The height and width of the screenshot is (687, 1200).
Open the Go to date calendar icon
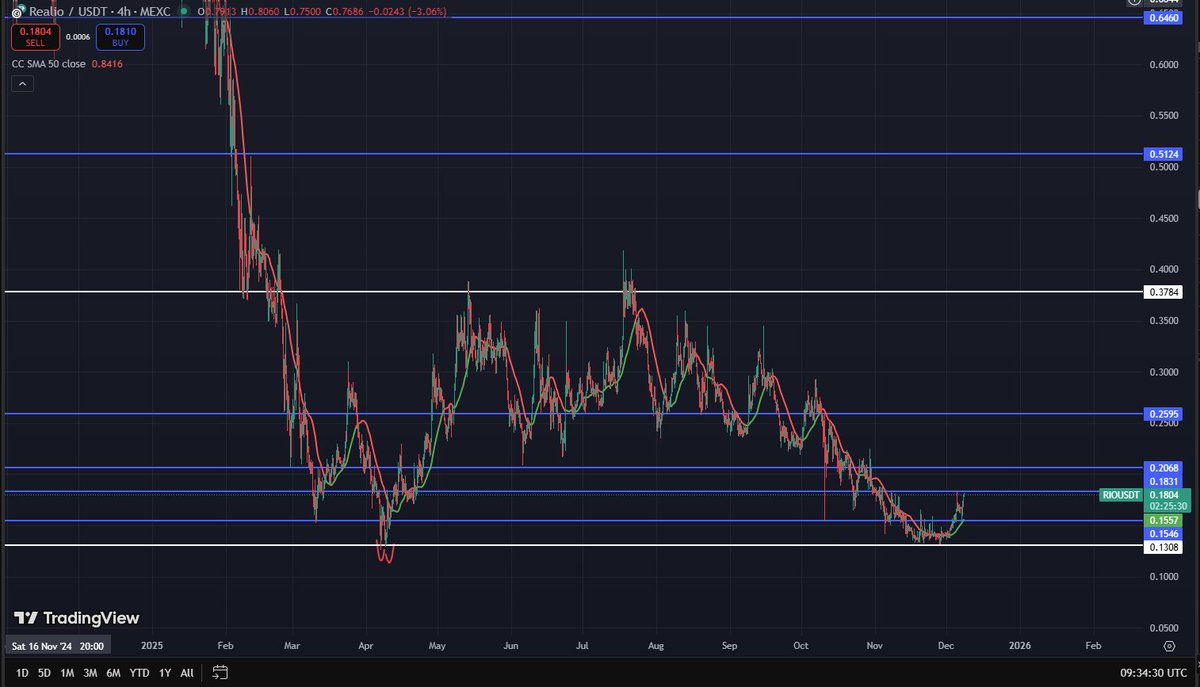(221, 672)
